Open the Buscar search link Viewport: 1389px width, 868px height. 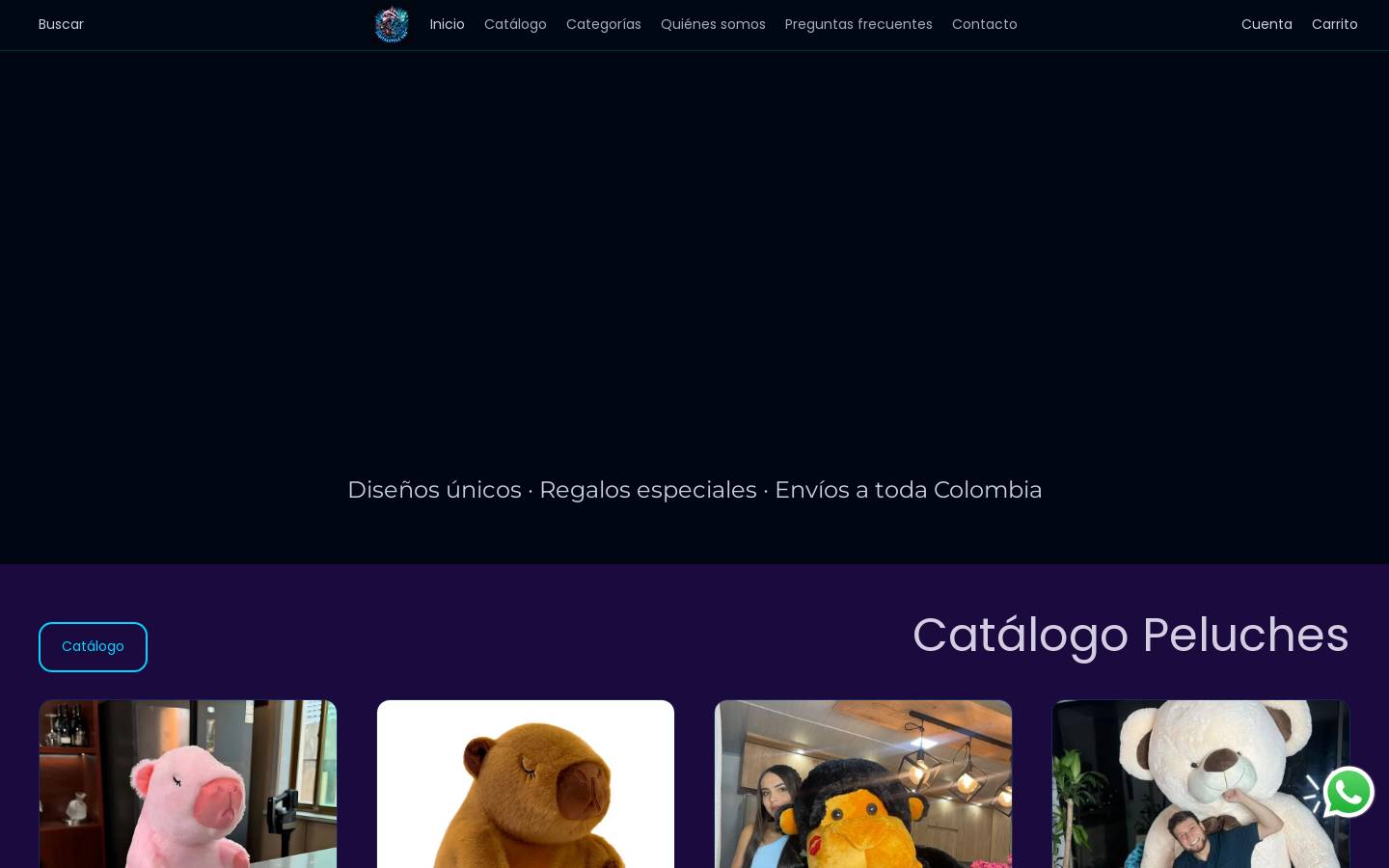[61, 24]
